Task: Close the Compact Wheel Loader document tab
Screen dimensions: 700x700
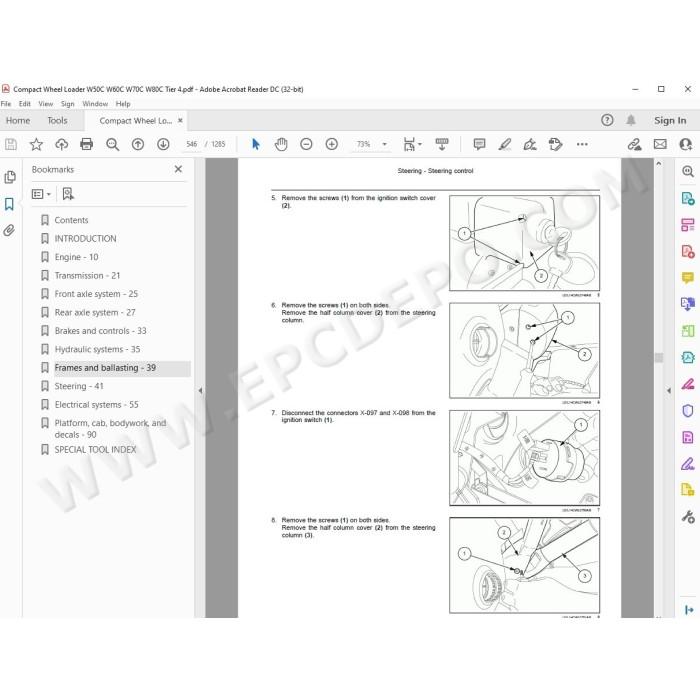Action: pyautogui.click(x=180, y=121)
